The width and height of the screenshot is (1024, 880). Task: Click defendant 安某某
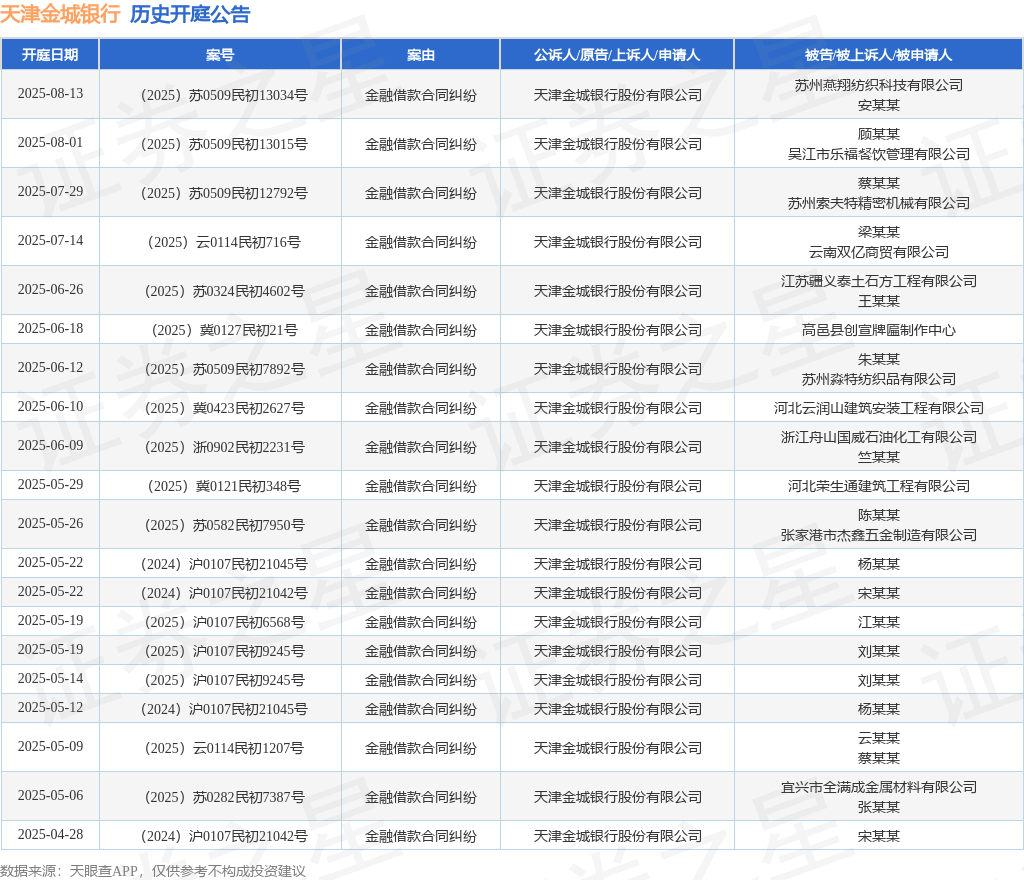878,105
